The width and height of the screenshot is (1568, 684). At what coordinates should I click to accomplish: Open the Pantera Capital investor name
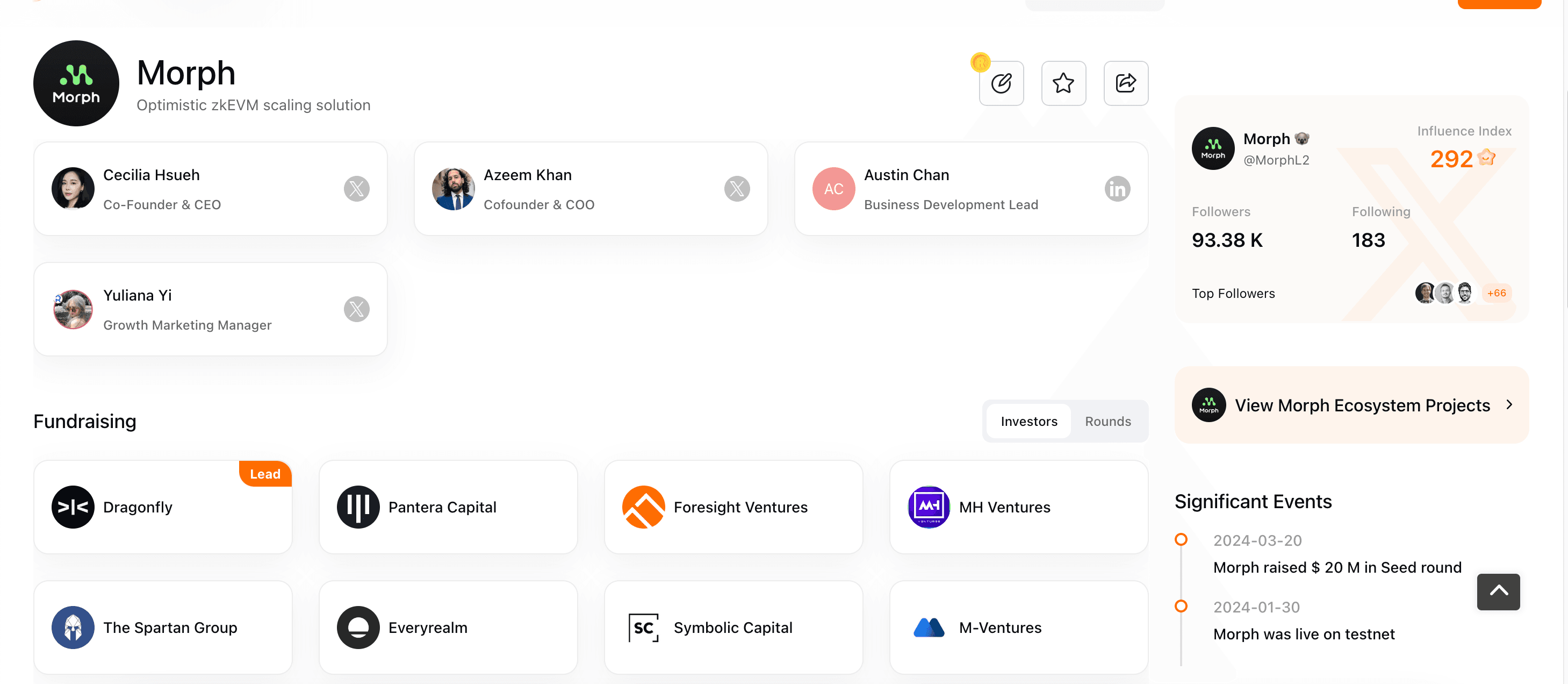tap(443, 508)
